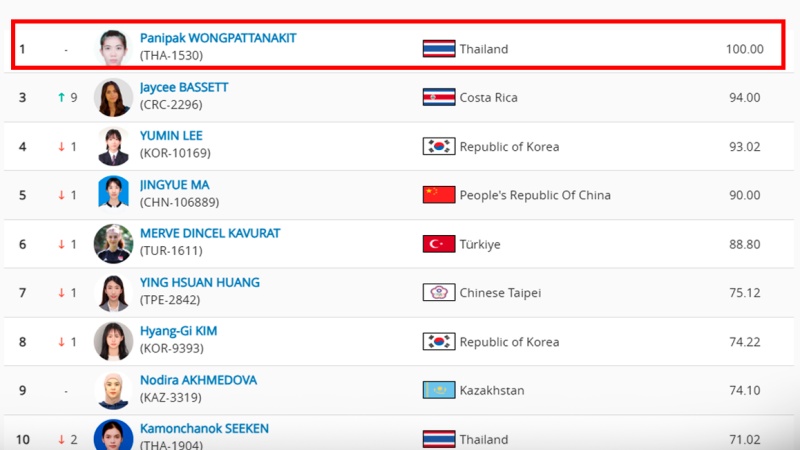This screenshot has height=450, width=800.
Task: Click Jingyue Ma's profile photo
Action: [x=113, y=195]
